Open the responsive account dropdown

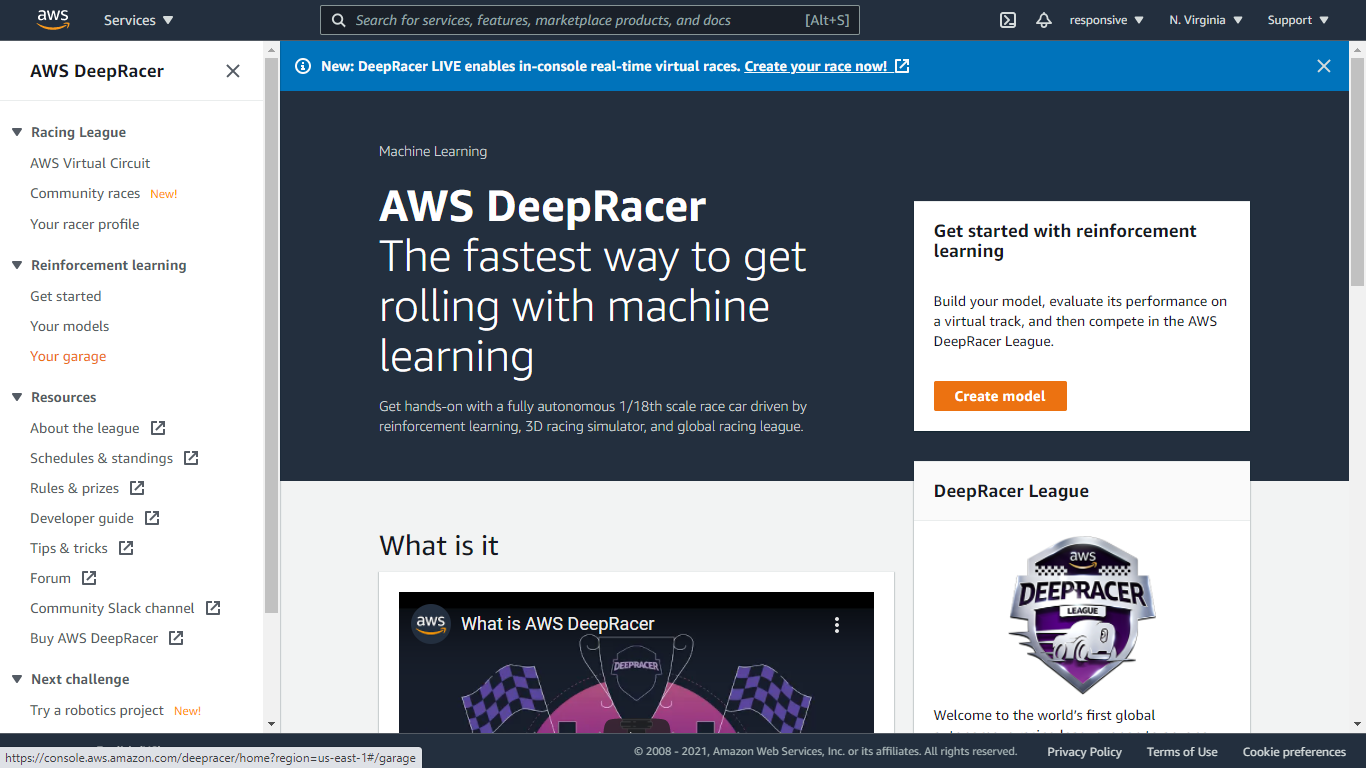pos(1106,20)
